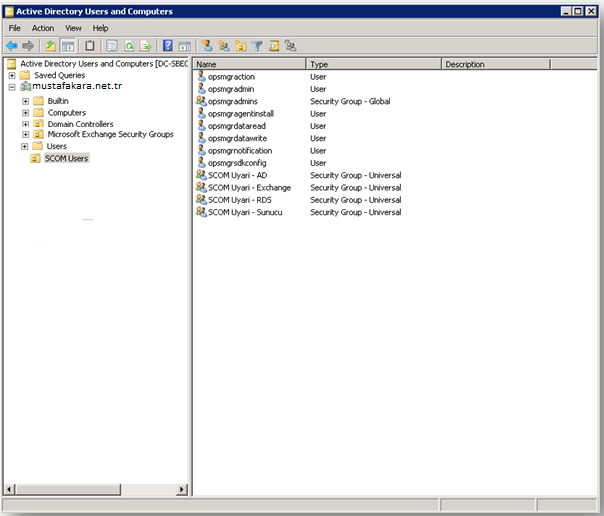Create a new user toolbar icon
604x516 pixels.
(207, 46)
